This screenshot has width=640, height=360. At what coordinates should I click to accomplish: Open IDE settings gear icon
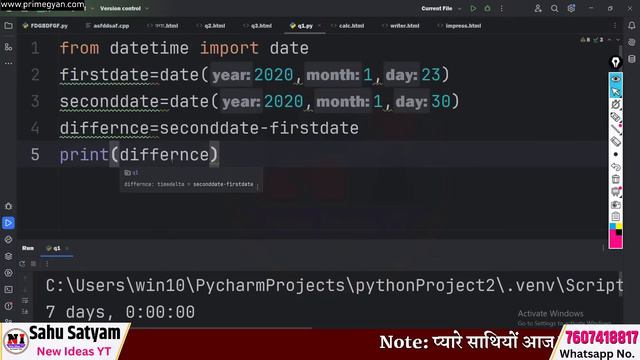(x=571, y=8)
